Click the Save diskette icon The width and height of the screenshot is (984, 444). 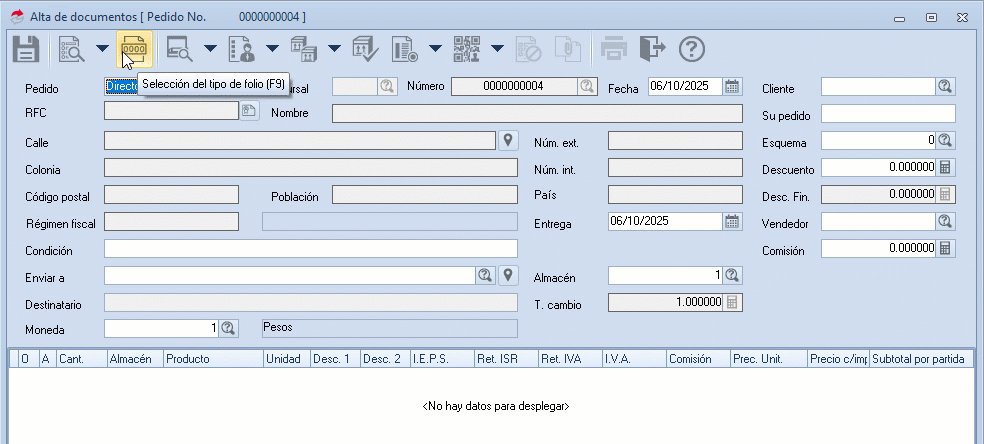coord(25,48)
